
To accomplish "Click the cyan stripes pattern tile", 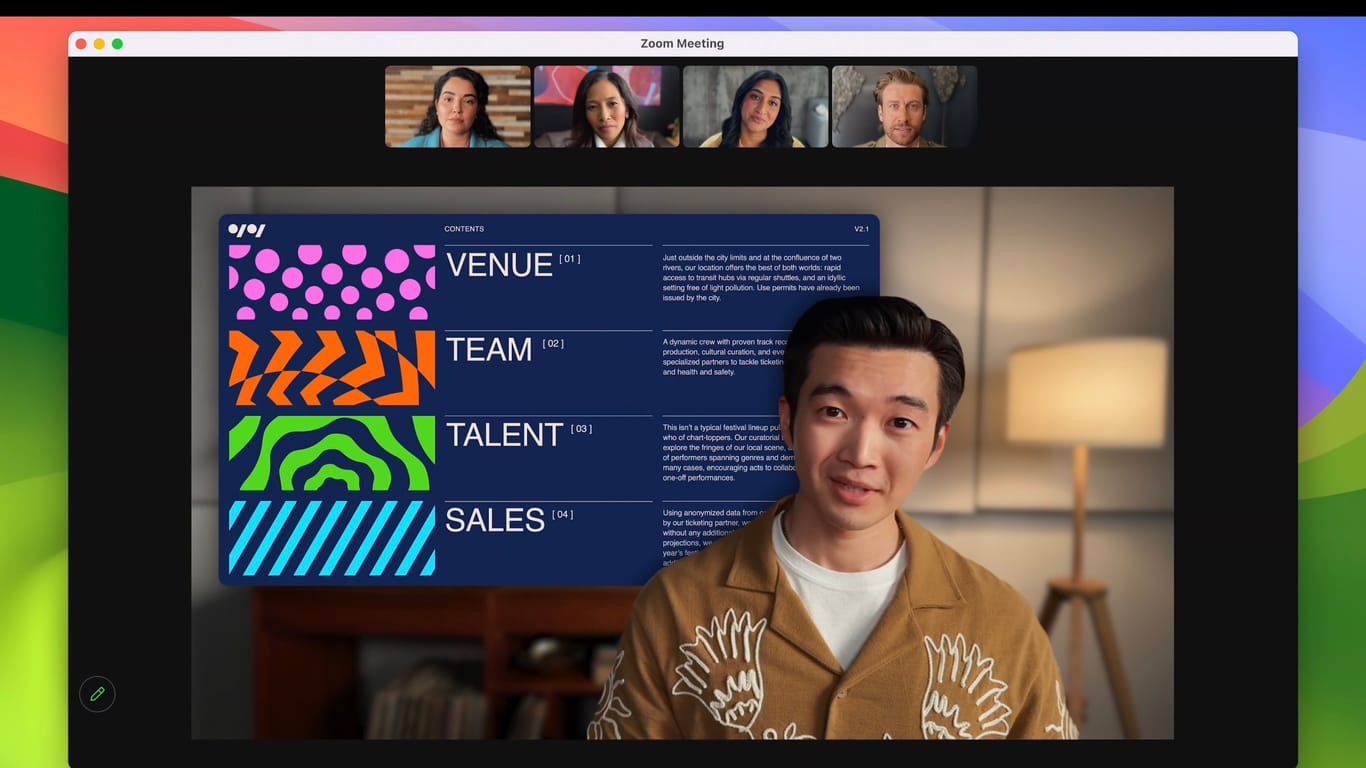I will [x=332, y=538].
